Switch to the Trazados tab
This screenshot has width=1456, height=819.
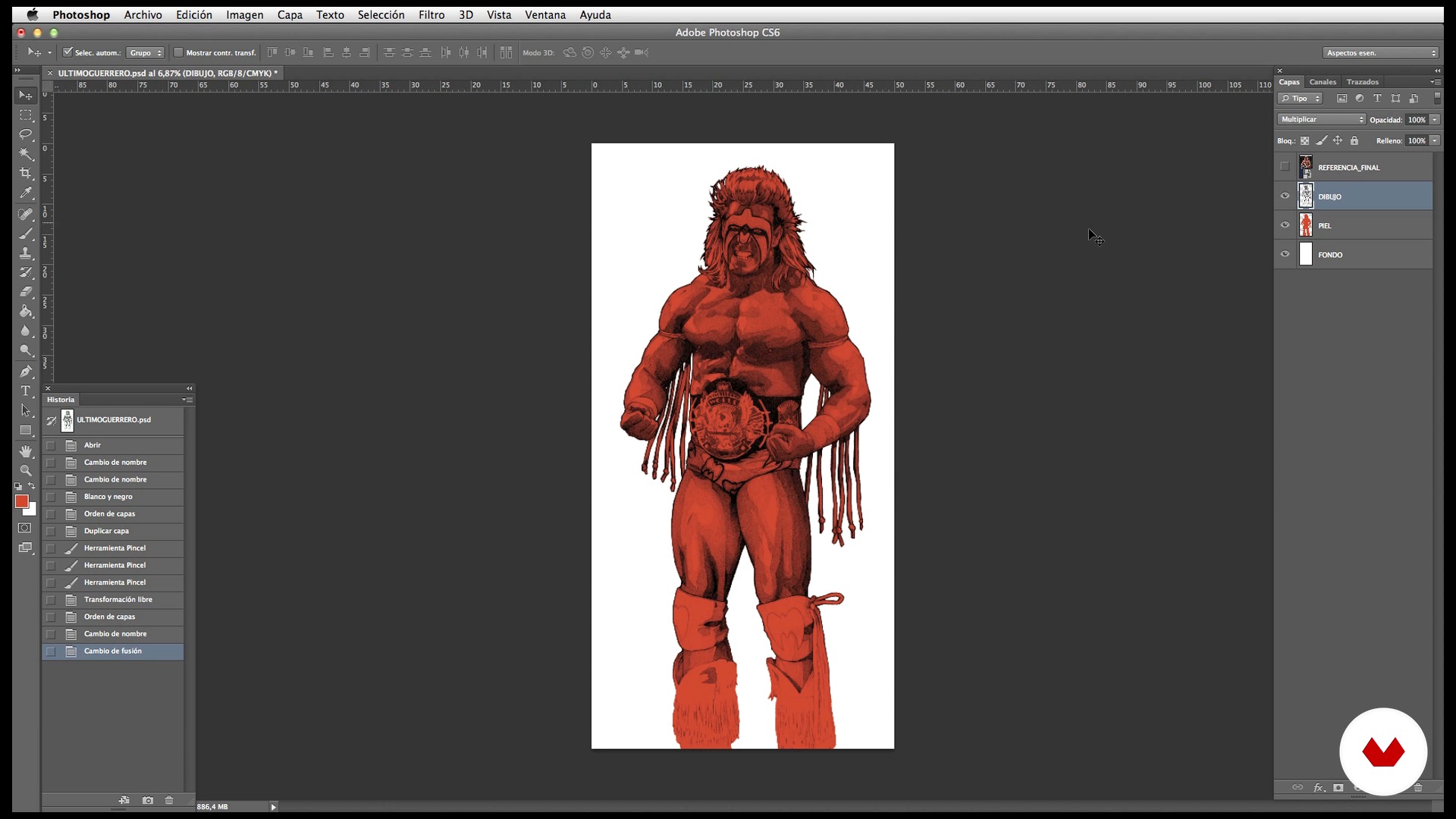pyautogui.click(x=1363, y=82)
